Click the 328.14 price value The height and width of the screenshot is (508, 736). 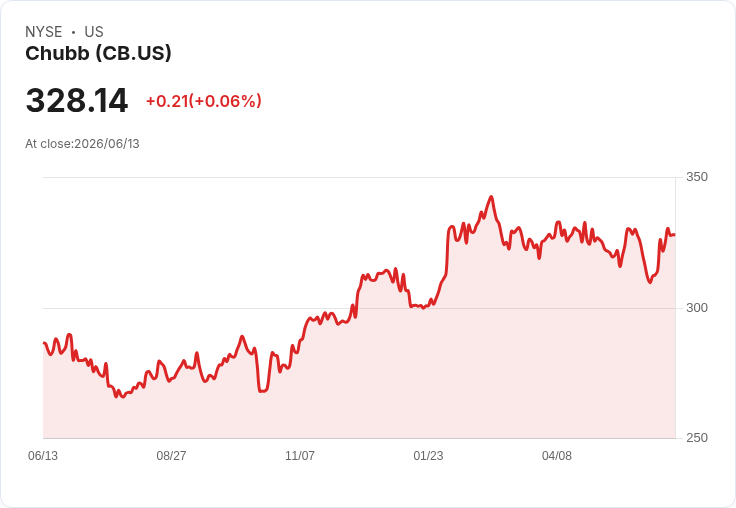pyautogui.click(x=77, y=100)
